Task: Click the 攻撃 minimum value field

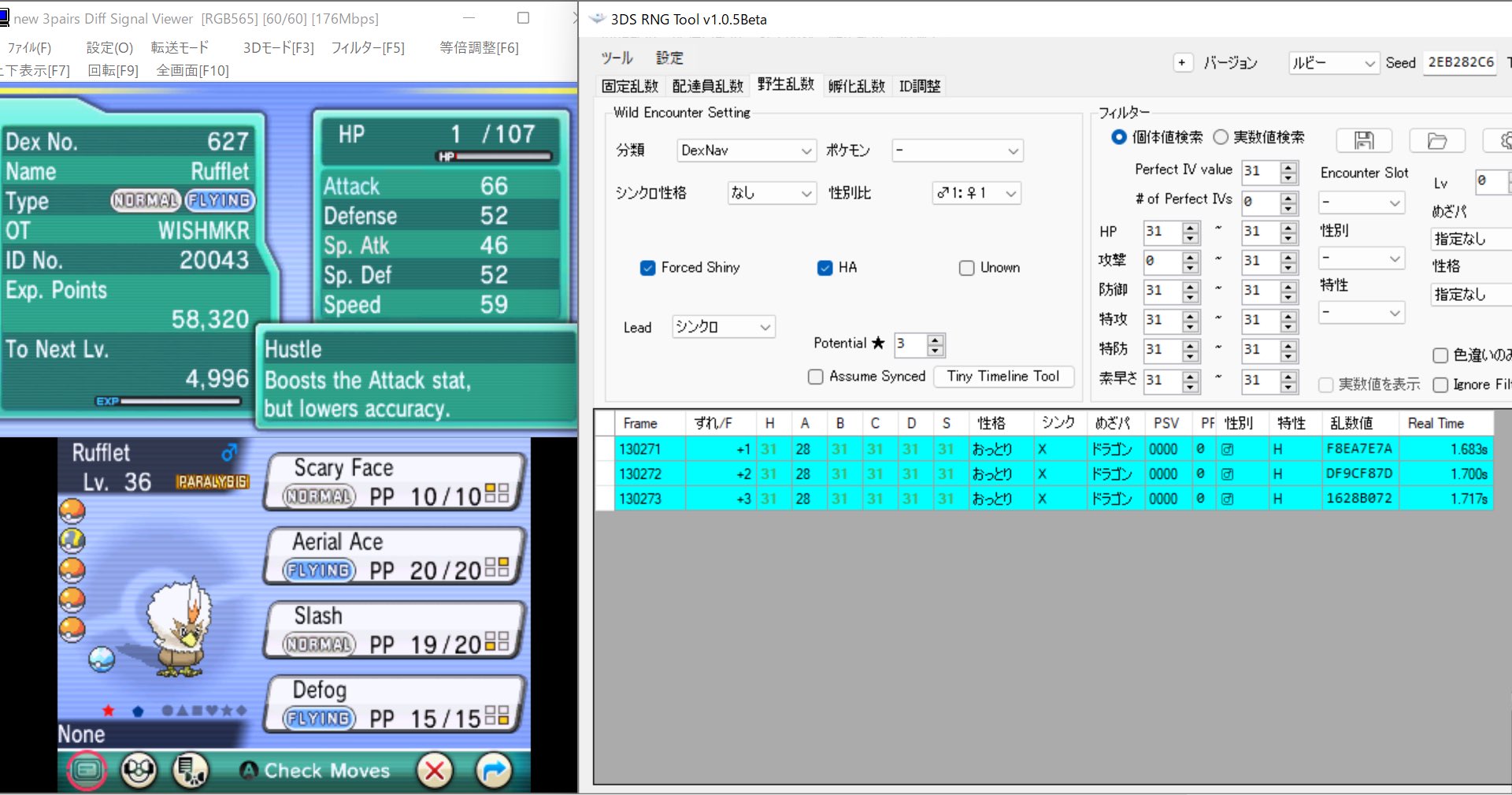Action: click(1162, 261)
